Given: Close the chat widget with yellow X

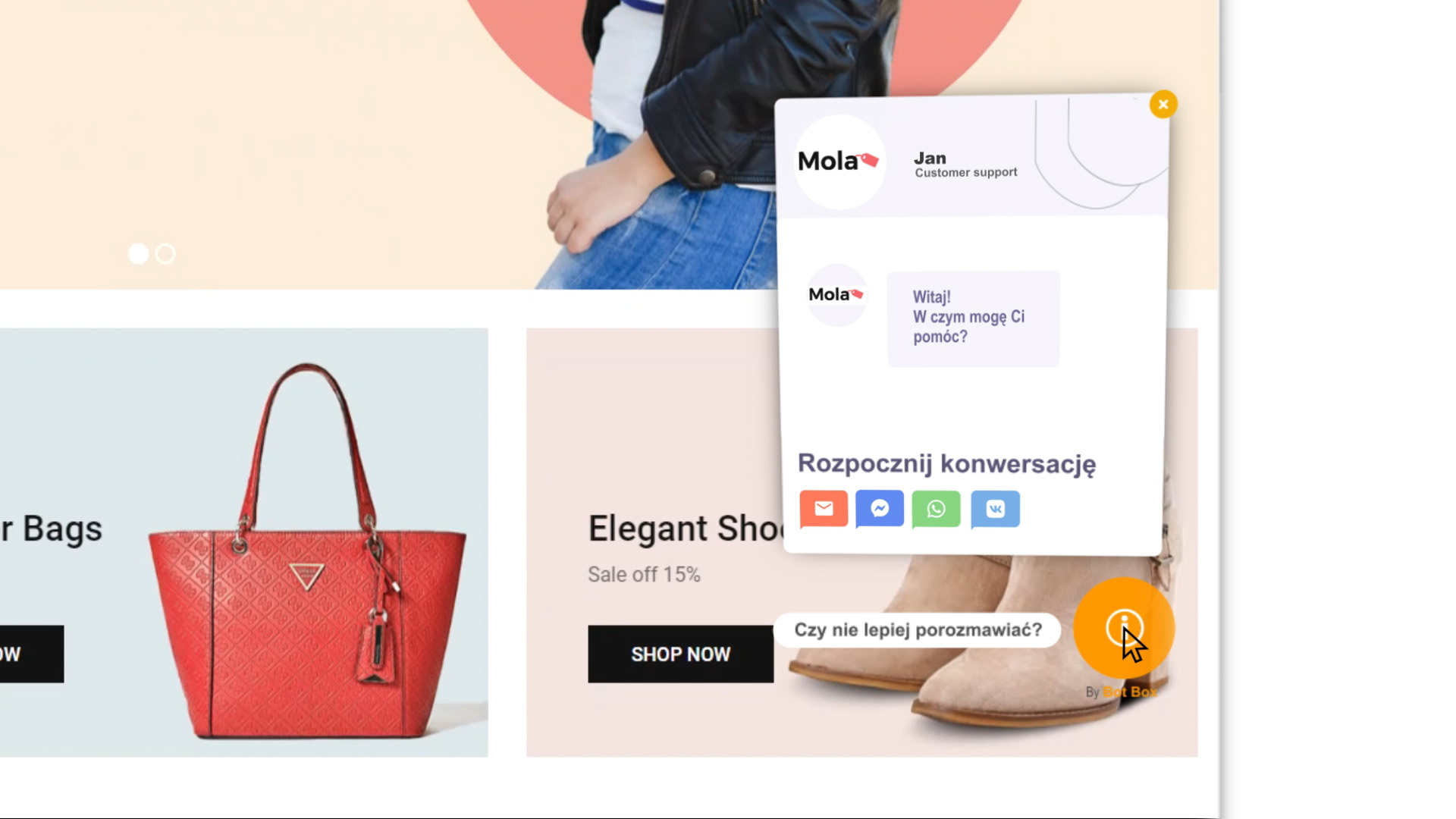Looking at the screenshot, I should [1163, 104].
